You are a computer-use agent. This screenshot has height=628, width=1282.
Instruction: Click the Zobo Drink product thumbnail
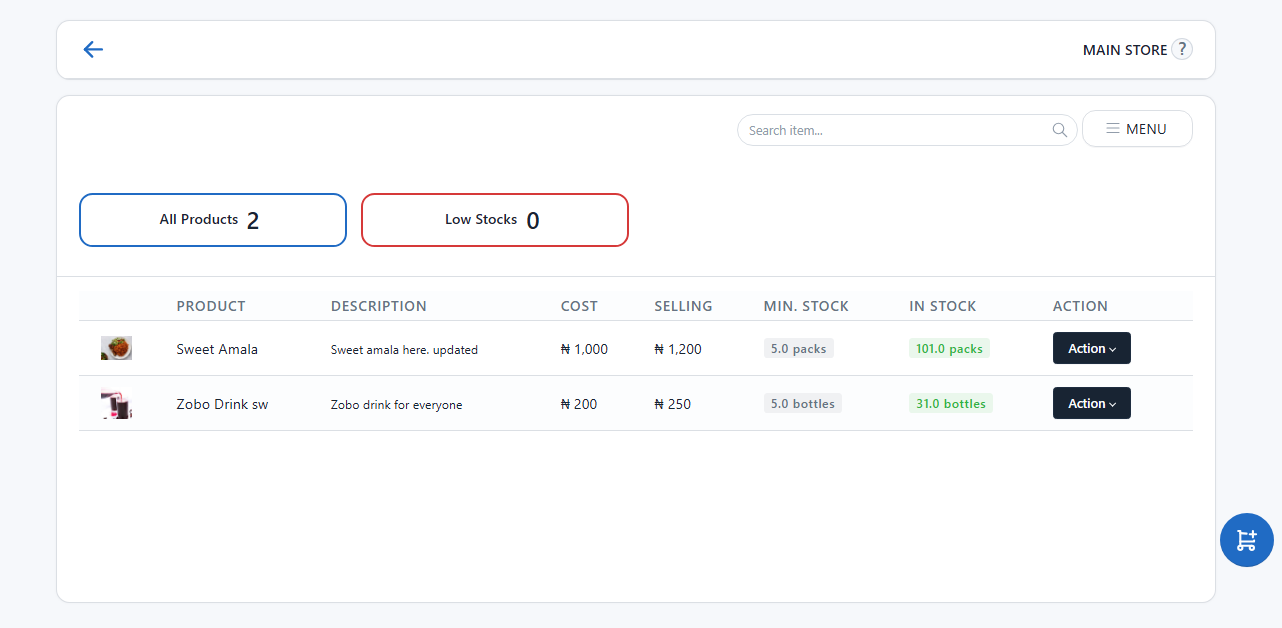116,404
